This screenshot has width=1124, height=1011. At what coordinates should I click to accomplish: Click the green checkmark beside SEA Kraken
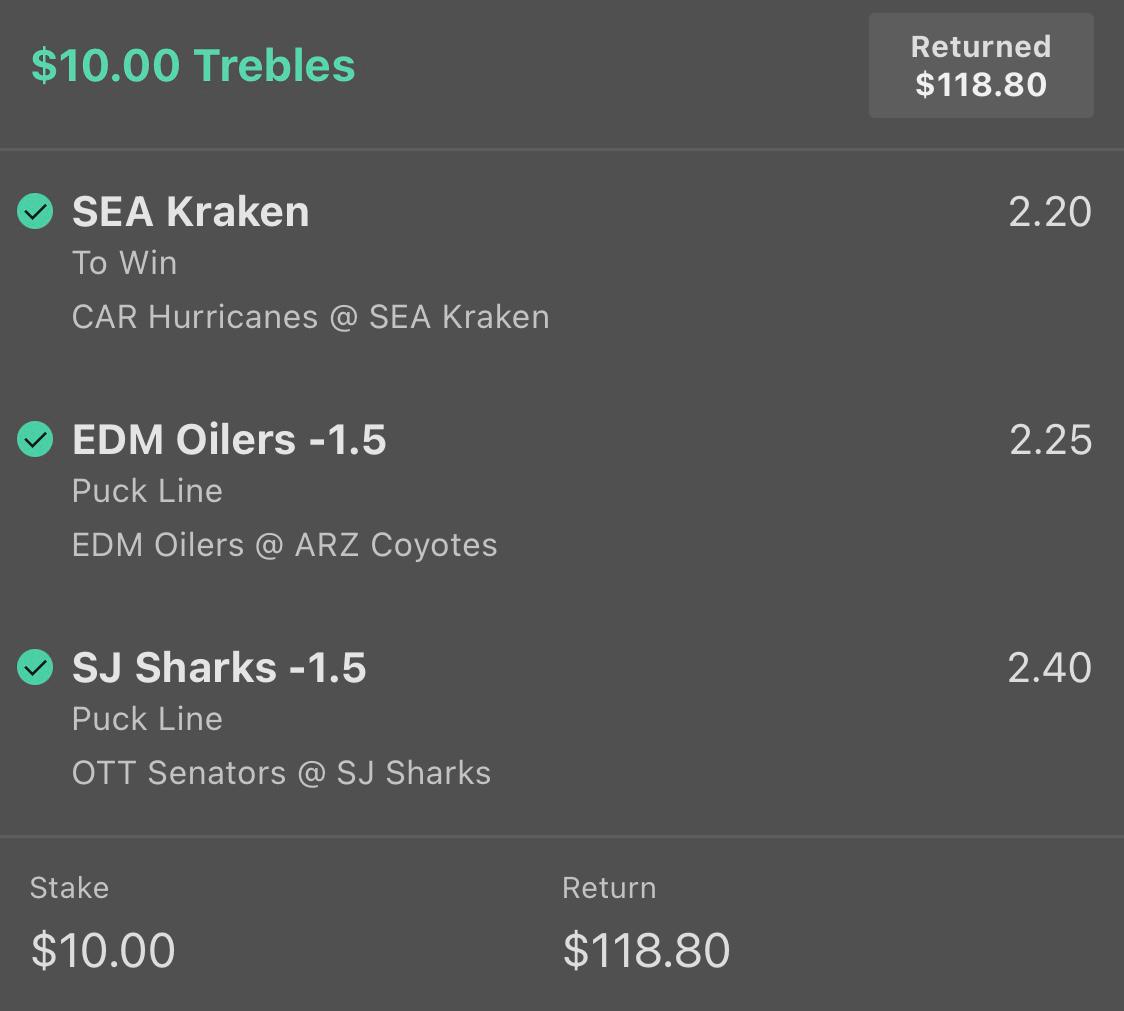[x=35, y=212]
